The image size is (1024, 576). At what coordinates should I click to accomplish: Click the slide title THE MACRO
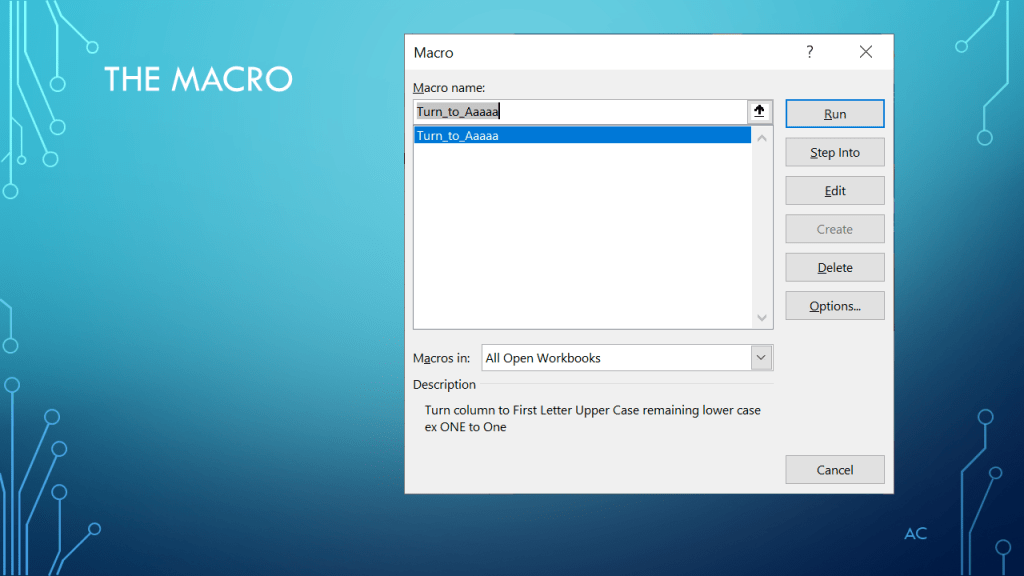click(x=198, y=79)
